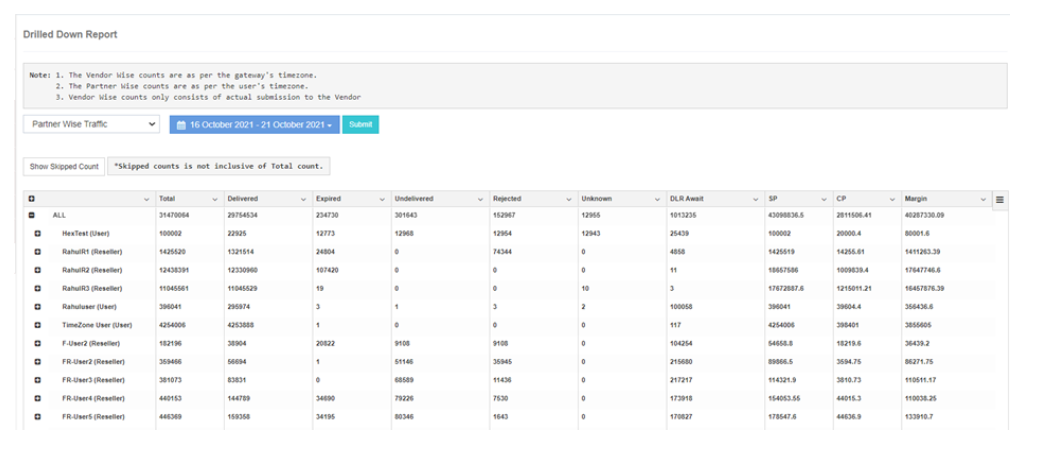Sort by the Expired column header
1038x459 pixels.
[328, 199]
